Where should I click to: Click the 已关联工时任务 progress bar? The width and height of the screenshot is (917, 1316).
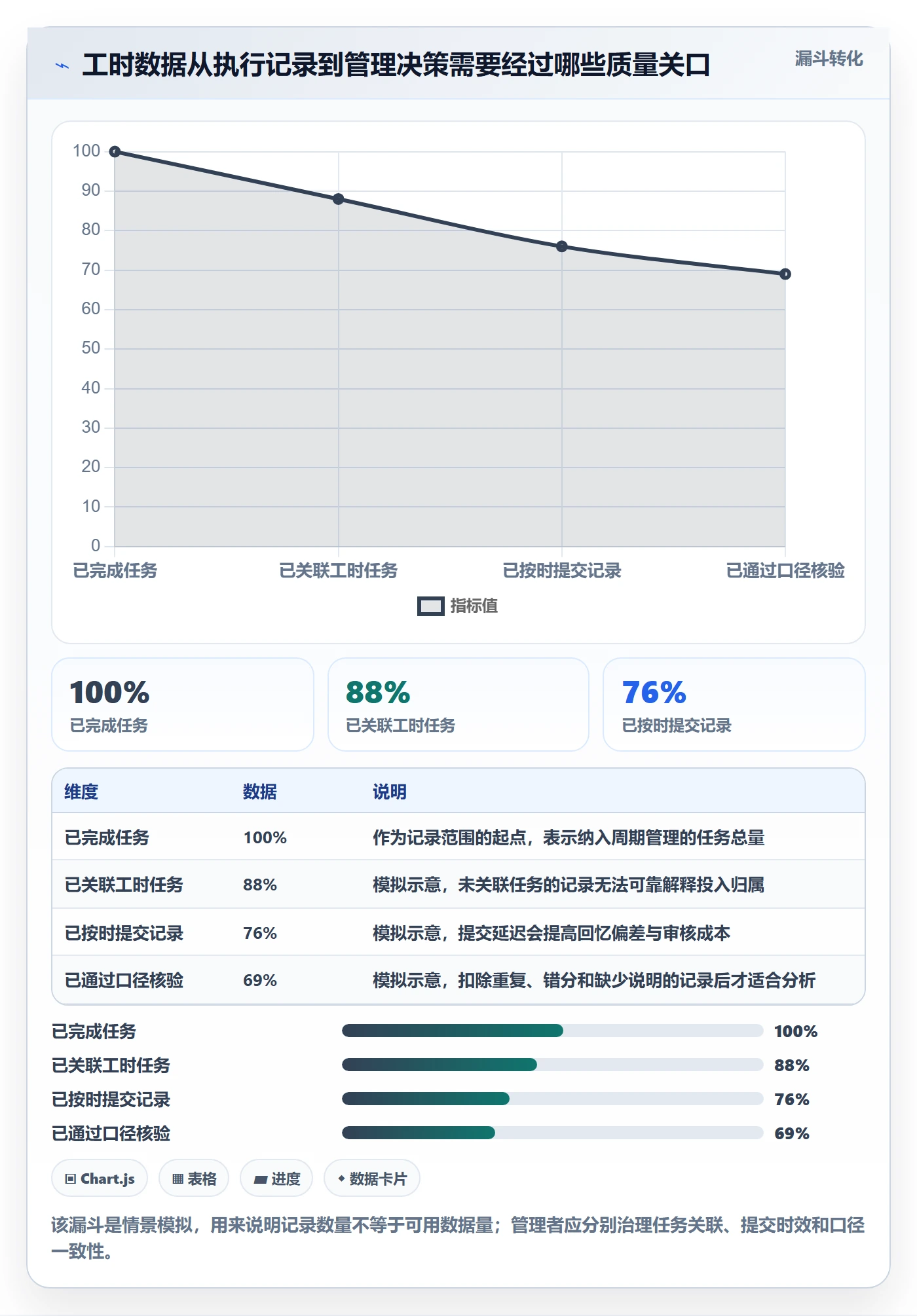(552, 1065)
